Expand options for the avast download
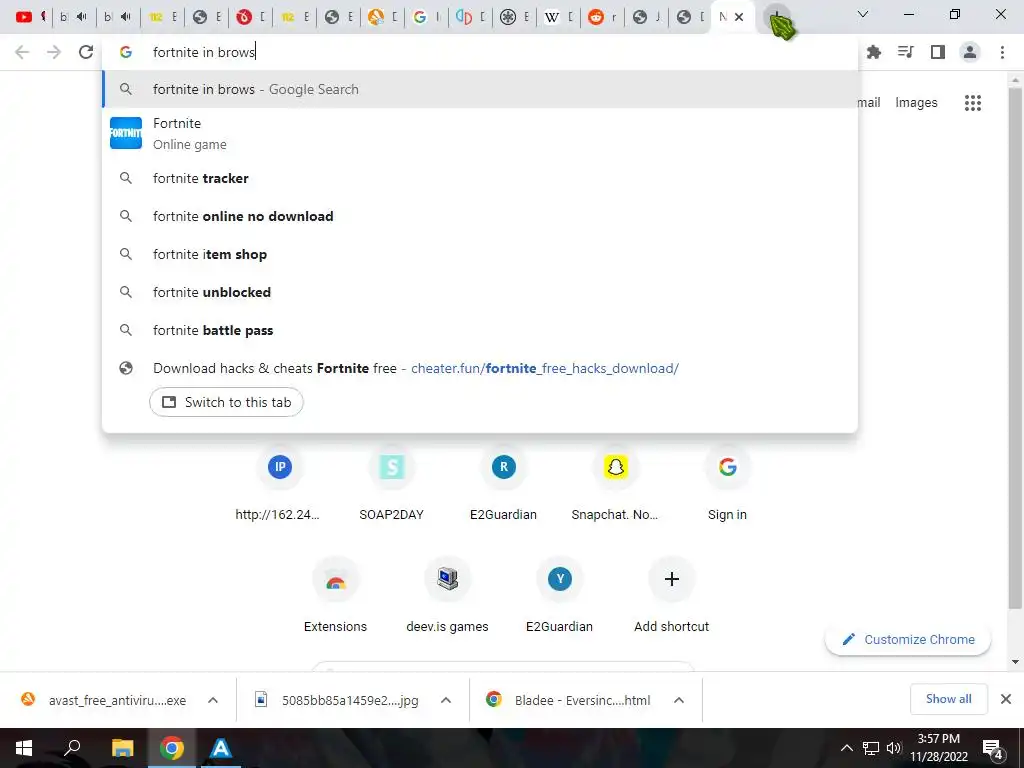 [x=213, y=700]
